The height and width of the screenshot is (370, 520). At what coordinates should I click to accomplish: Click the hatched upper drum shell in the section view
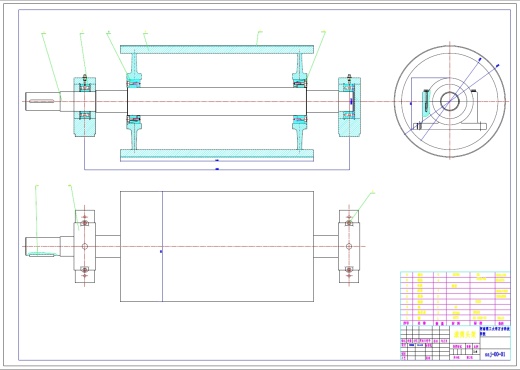click(217, 50)
